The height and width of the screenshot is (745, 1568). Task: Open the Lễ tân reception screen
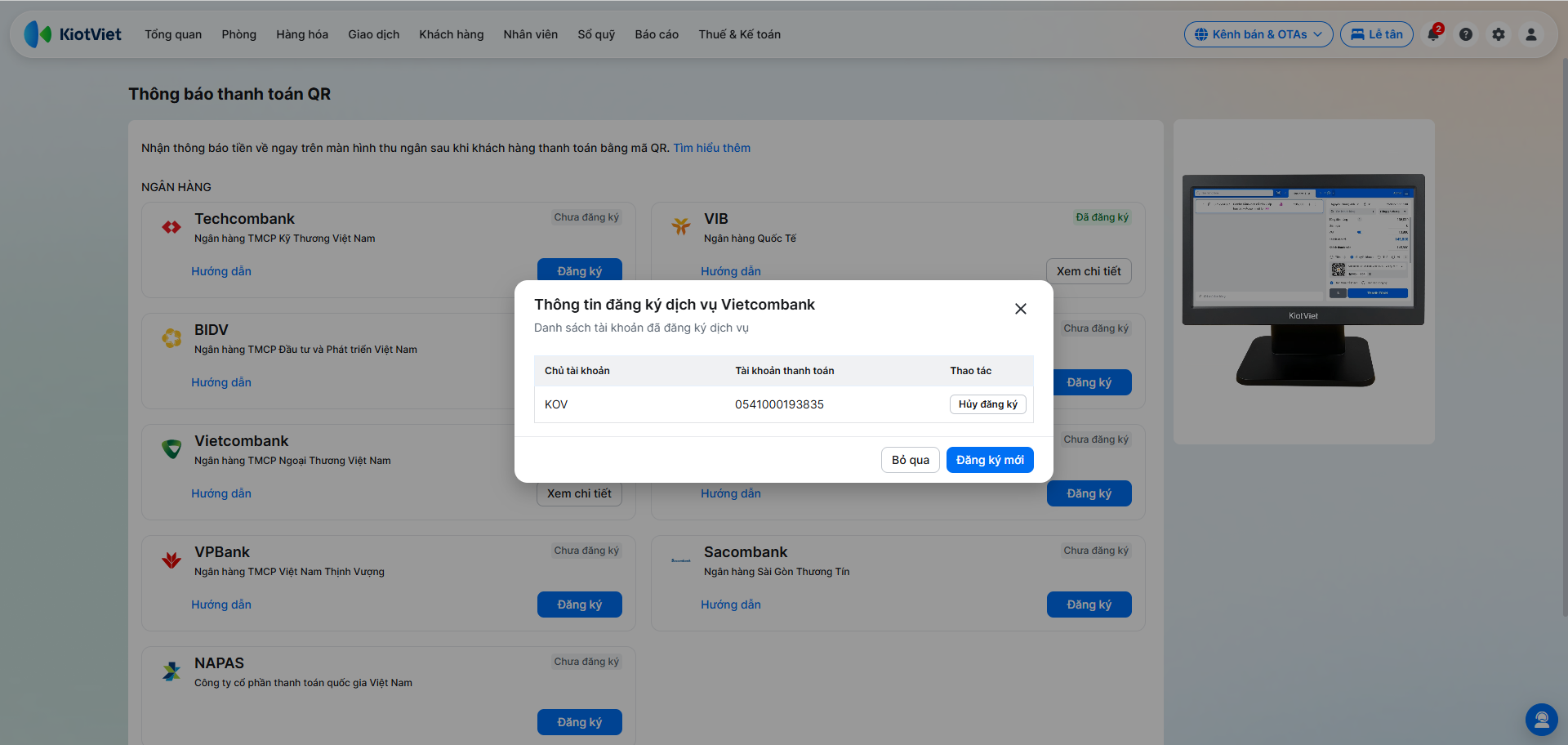coord(1377,34)
